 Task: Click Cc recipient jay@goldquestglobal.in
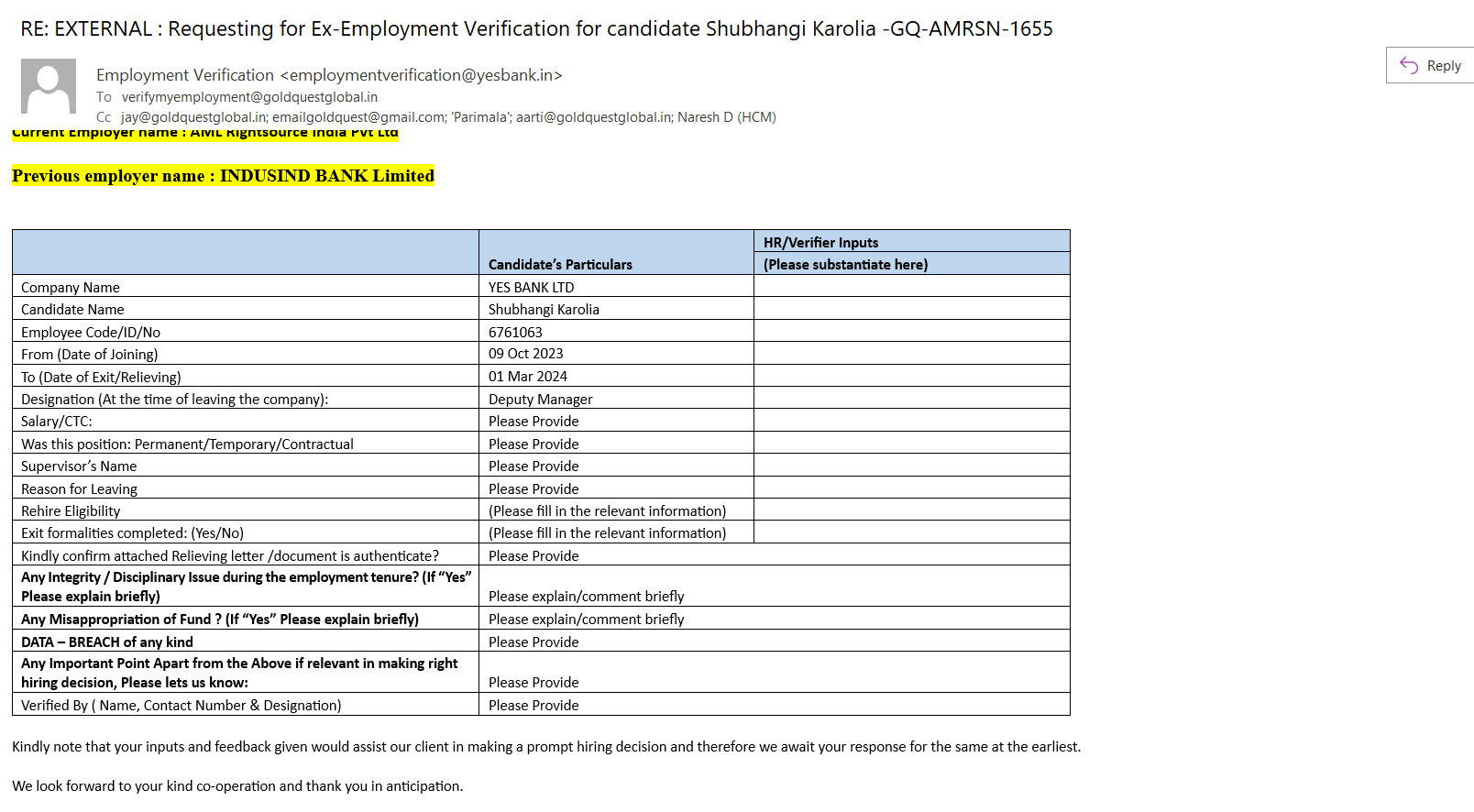point(193,117)
